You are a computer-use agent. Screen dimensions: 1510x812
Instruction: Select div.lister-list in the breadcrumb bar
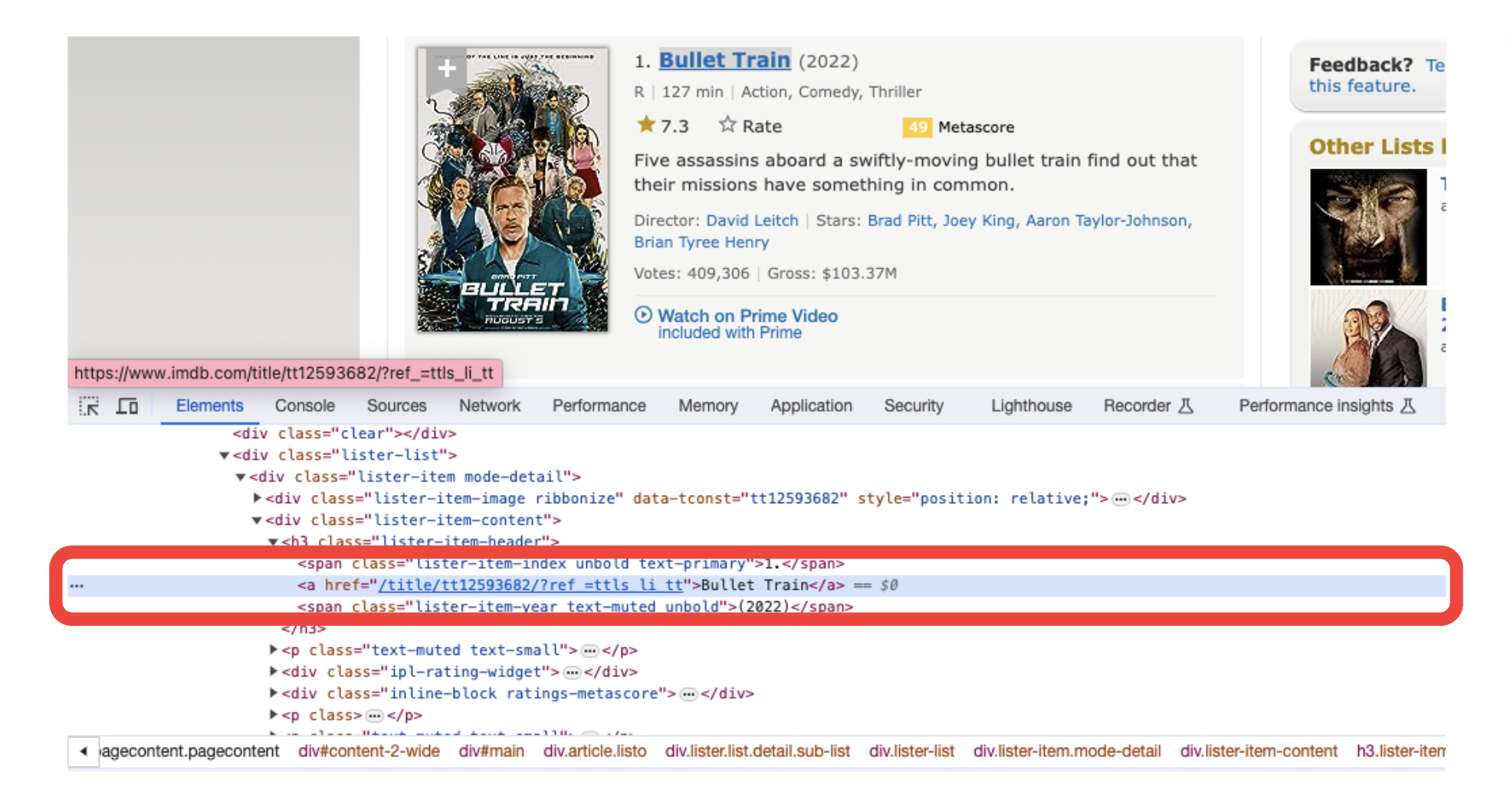tap(911, 751)
